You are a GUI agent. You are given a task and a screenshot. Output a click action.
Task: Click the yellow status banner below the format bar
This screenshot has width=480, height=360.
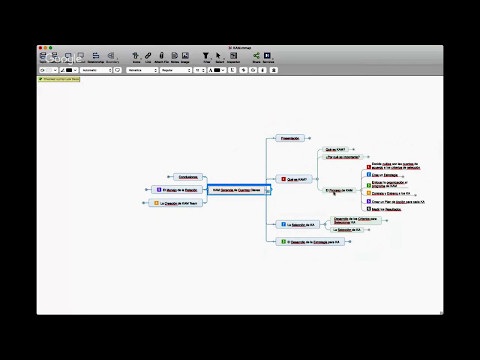pyautogui.click(x=59, y=79)
